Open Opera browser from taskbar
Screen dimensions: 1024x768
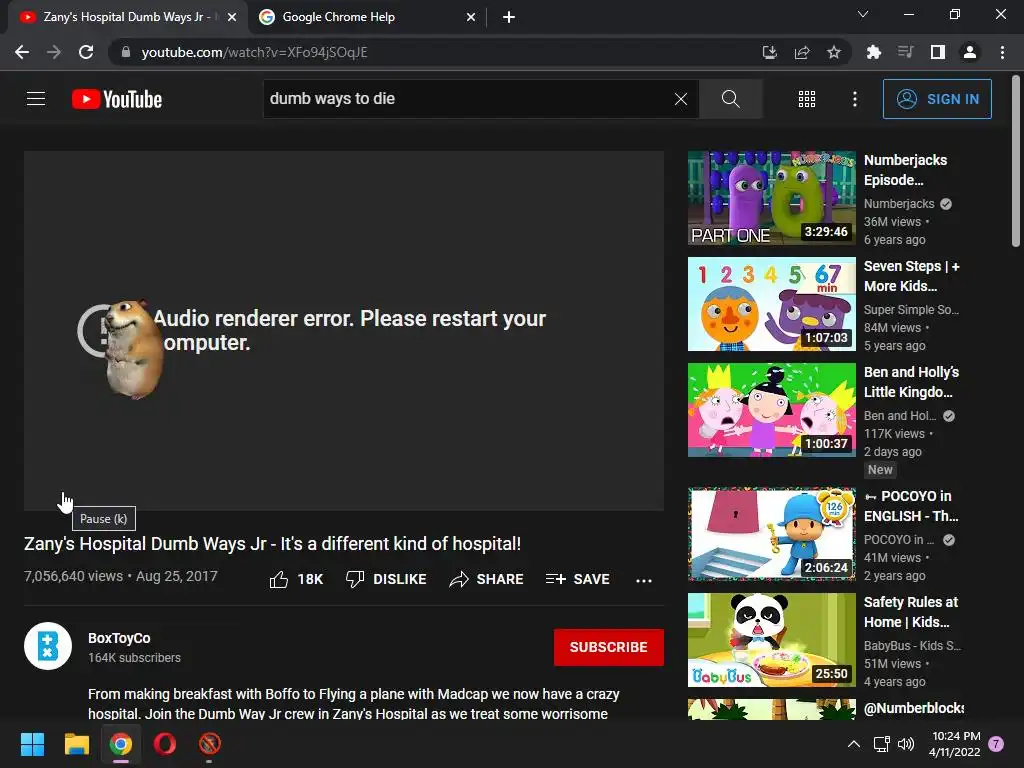pos(165,744)
